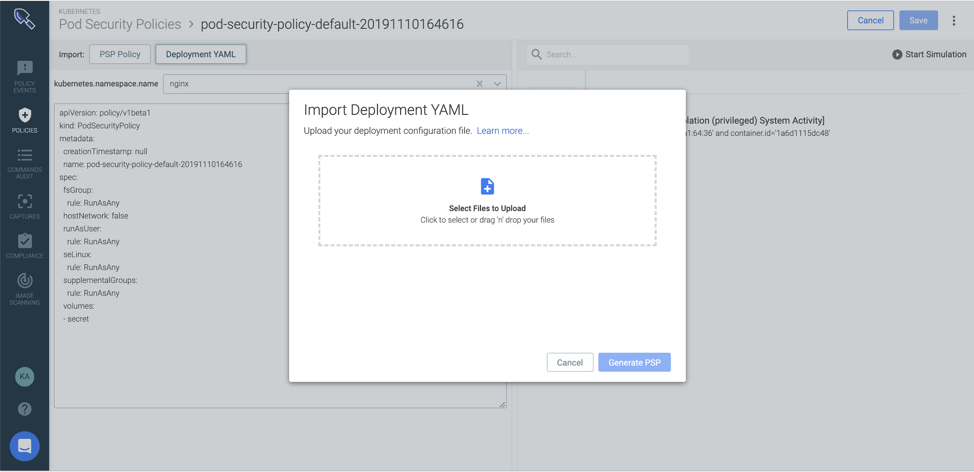
Task: Open the Image Scanning section
Action: click(x=24, y=289)
